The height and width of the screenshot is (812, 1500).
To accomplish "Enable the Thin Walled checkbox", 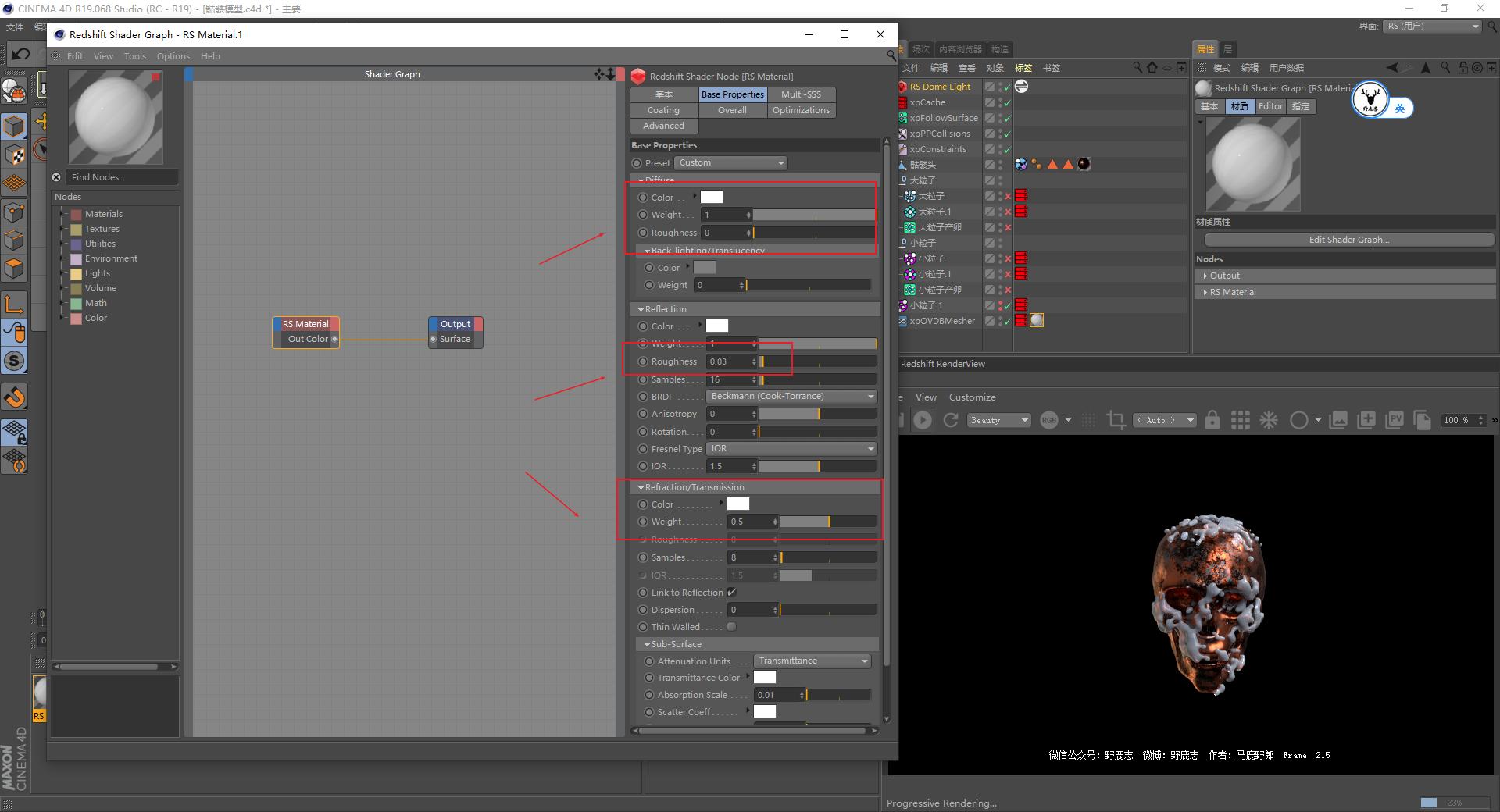I will coord(731,627).
